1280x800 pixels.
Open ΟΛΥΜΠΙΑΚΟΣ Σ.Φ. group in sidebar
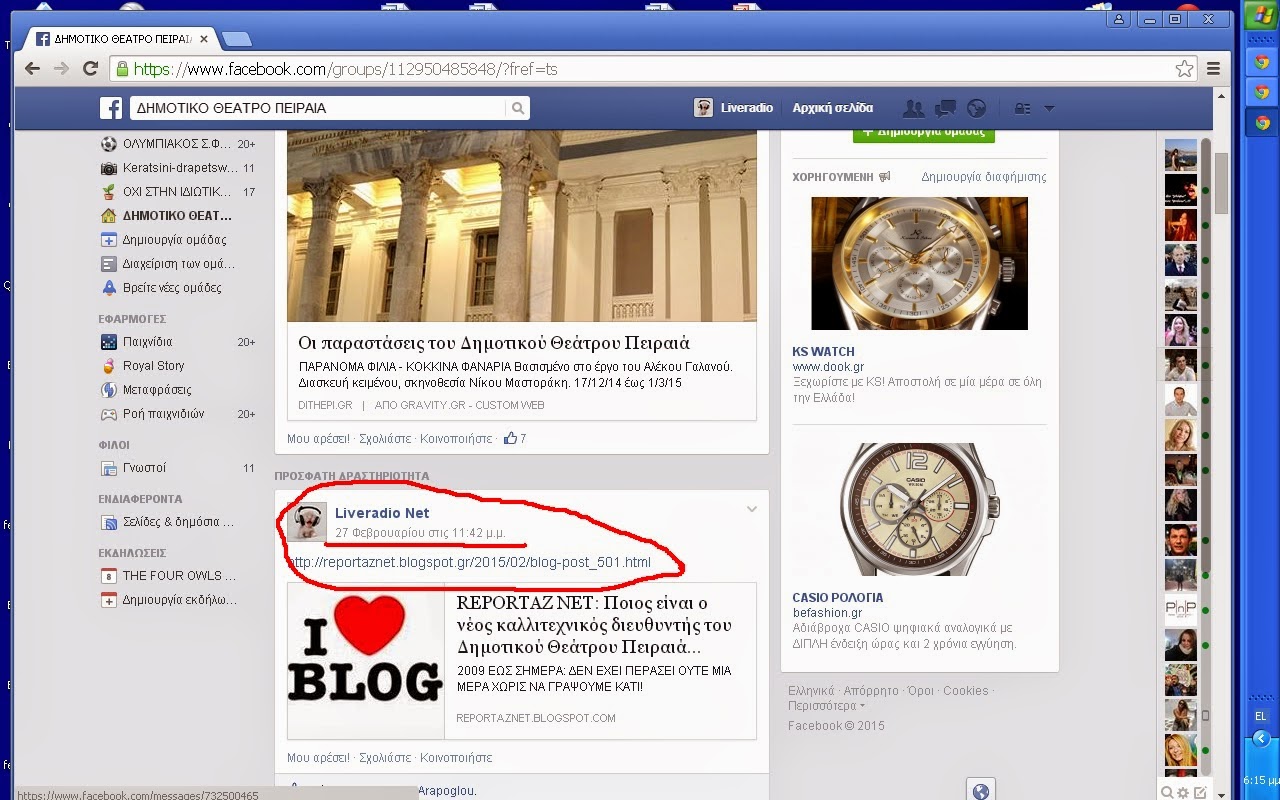click(x=178, y=144)
